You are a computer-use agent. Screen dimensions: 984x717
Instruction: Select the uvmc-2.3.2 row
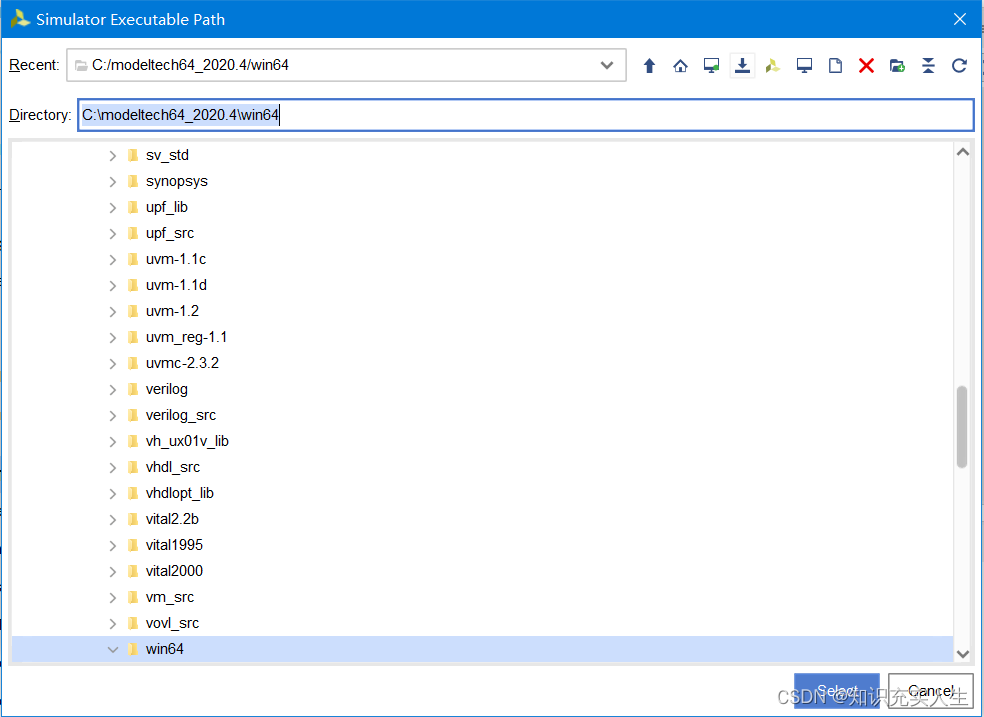tap(482, 363)
